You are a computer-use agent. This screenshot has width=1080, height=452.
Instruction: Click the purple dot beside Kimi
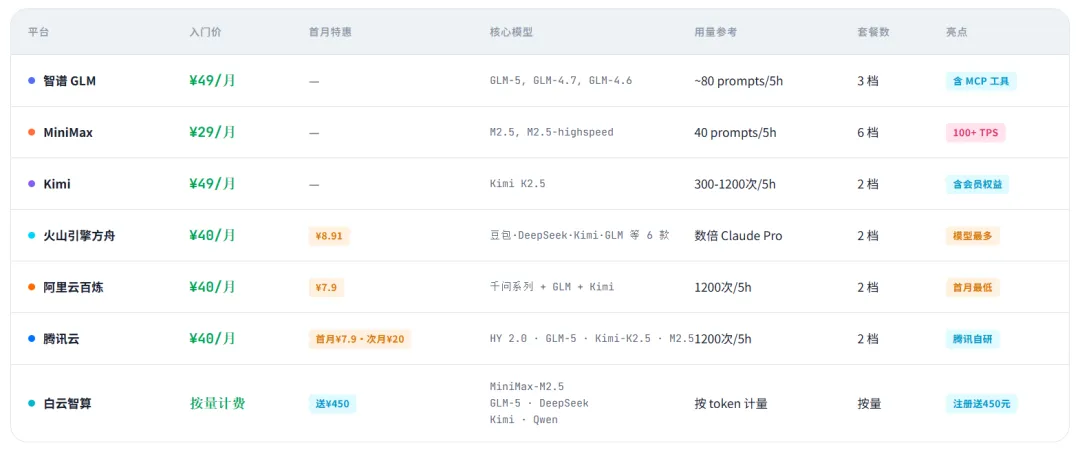(x=32, y=184)
